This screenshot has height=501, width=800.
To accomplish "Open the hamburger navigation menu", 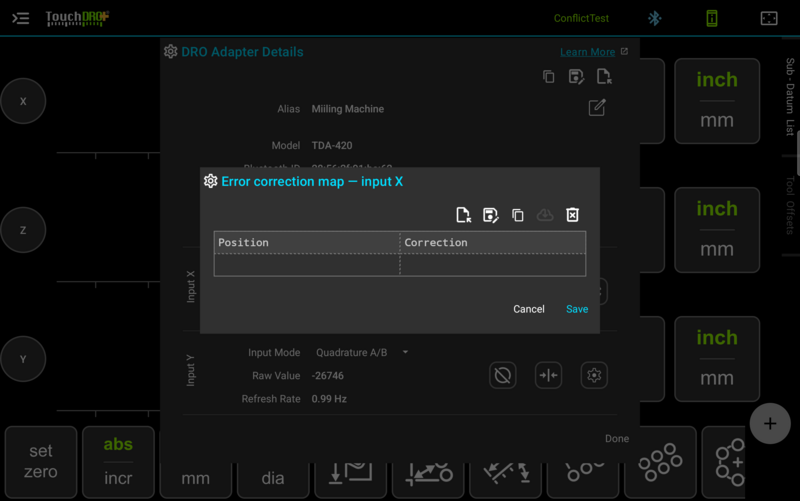I will pos(20,18).
